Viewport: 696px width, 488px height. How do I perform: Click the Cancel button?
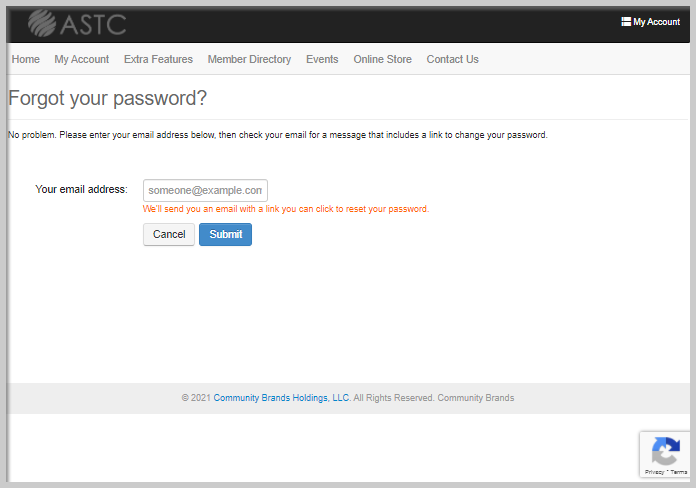(169, 234)
